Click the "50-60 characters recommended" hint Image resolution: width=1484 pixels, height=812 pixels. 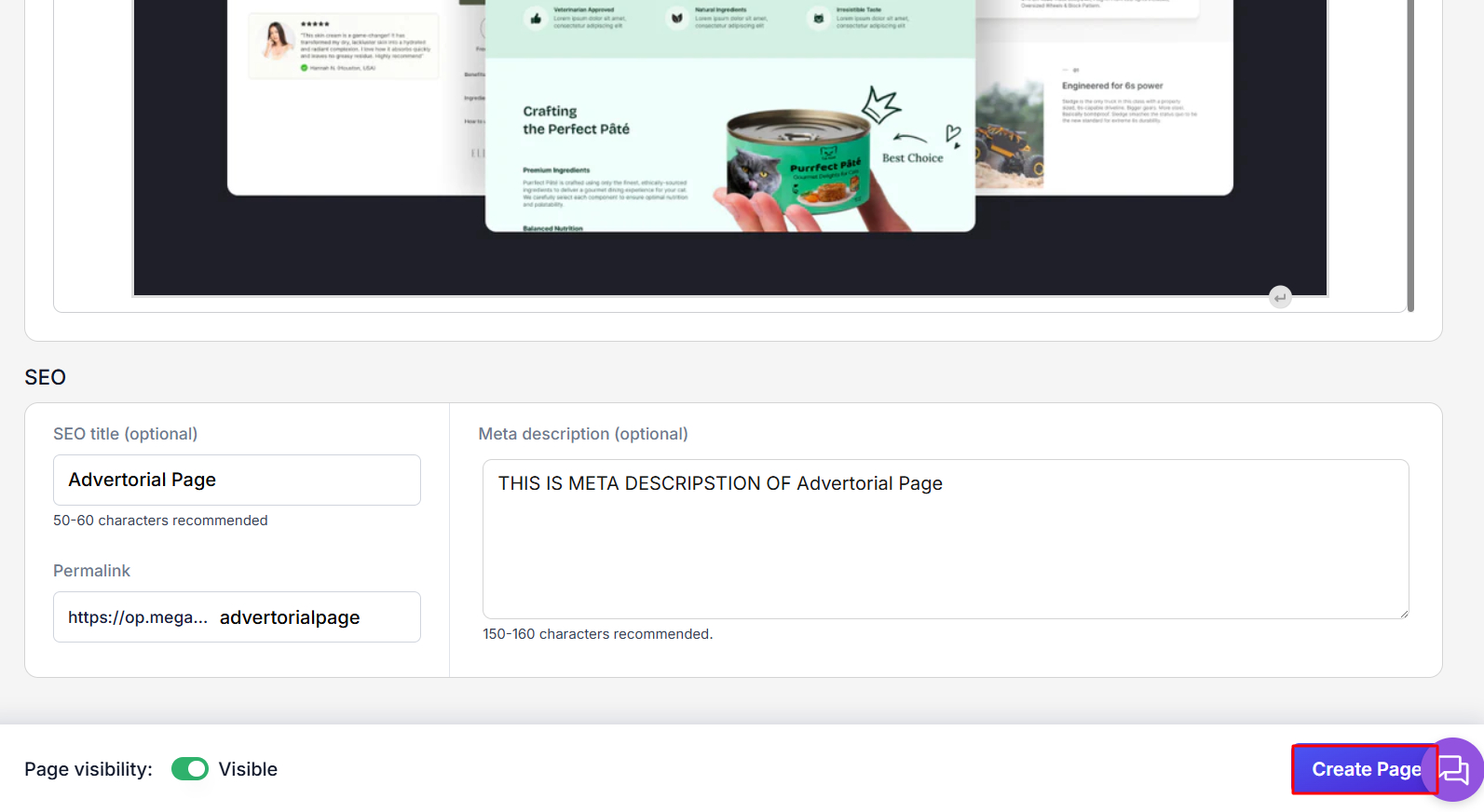pos(160,521)
